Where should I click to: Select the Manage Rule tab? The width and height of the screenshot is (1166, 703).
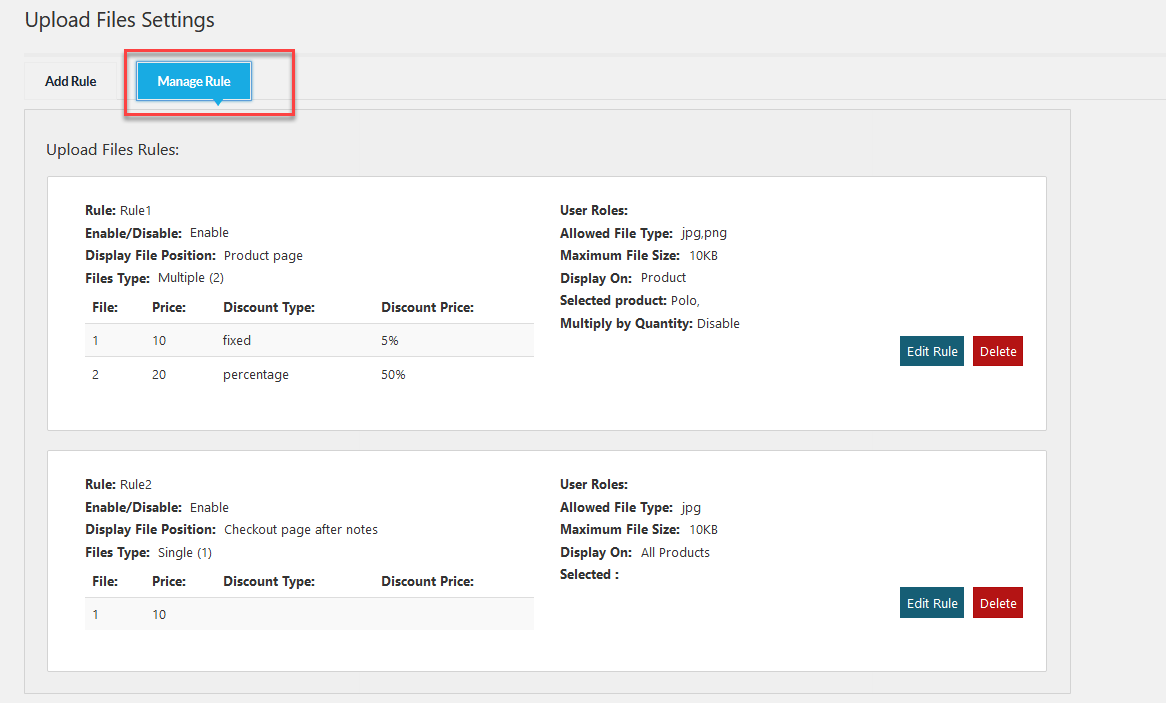pos(192,82)
